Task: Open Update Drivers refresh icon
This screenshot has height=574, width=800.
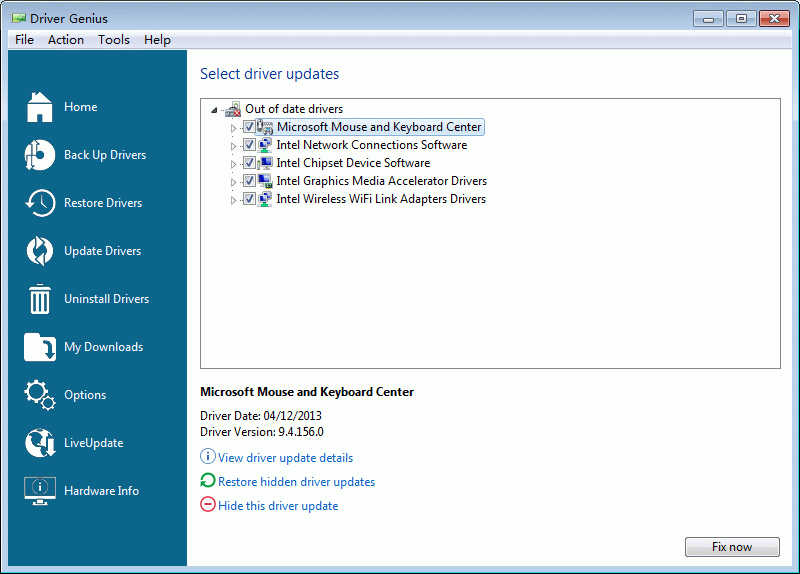Action: [40, 251]
